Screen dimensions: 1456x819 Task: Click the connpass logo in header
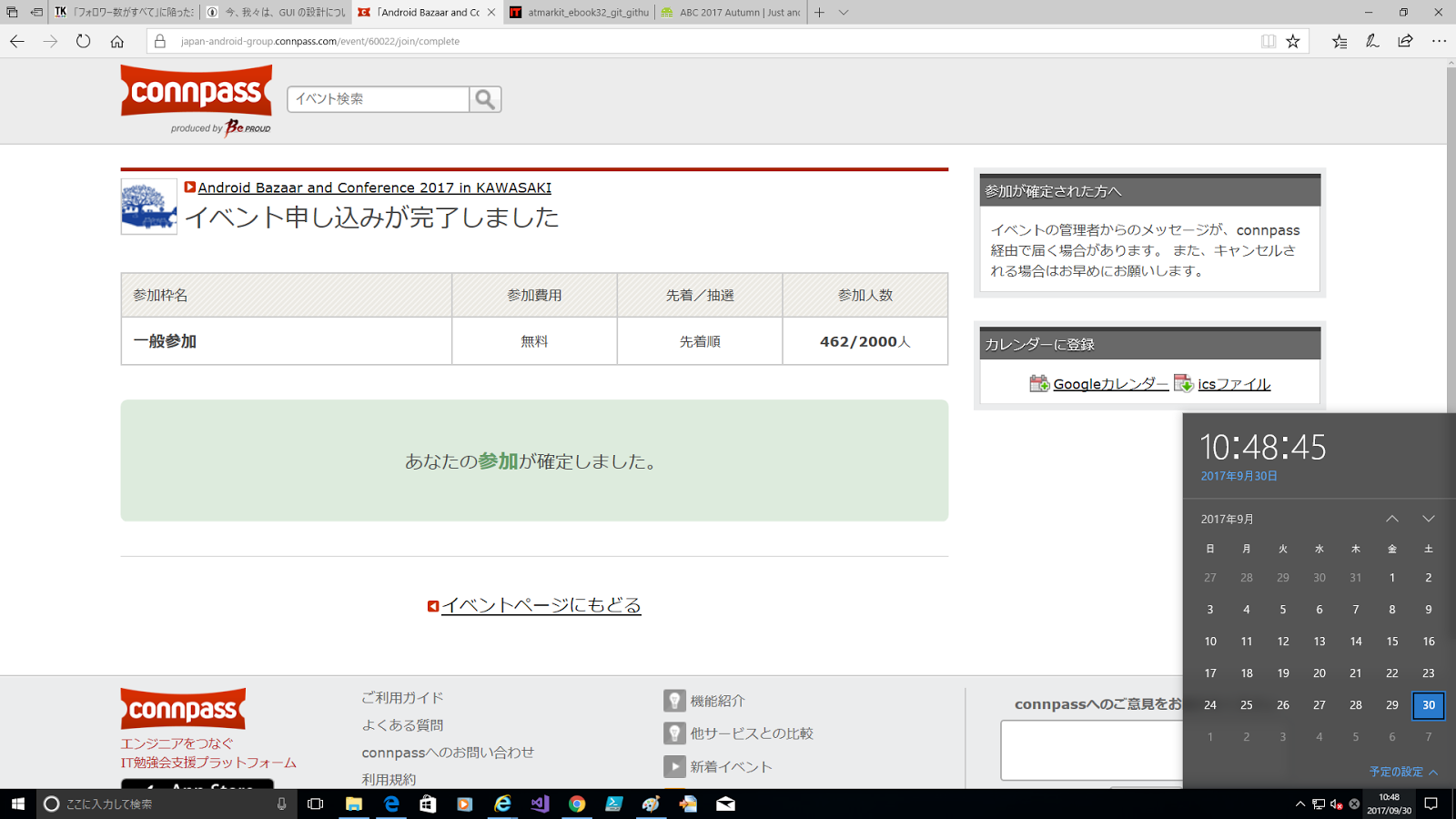click(197, 91)
